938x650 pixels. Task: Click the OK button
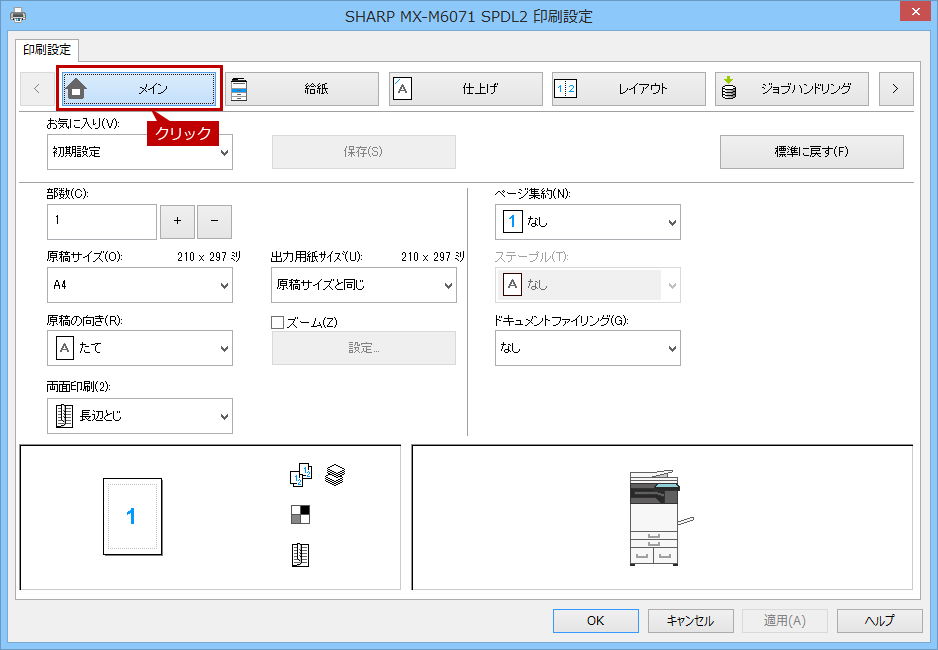click(595, 621)
